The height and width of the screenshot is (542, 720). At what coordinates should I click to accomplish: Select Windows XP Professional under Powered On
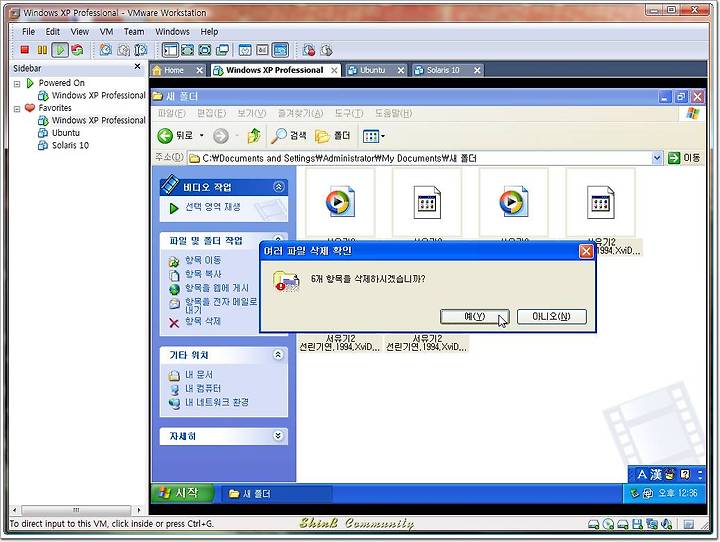(x=98, y=96)
